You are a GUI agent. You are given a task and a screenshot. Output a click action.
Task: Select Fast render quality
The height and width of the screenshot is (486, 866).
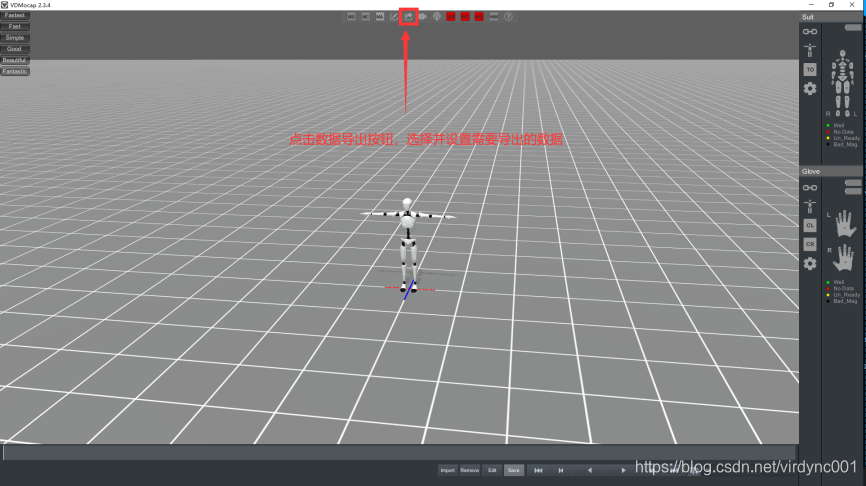coord(15,27)
